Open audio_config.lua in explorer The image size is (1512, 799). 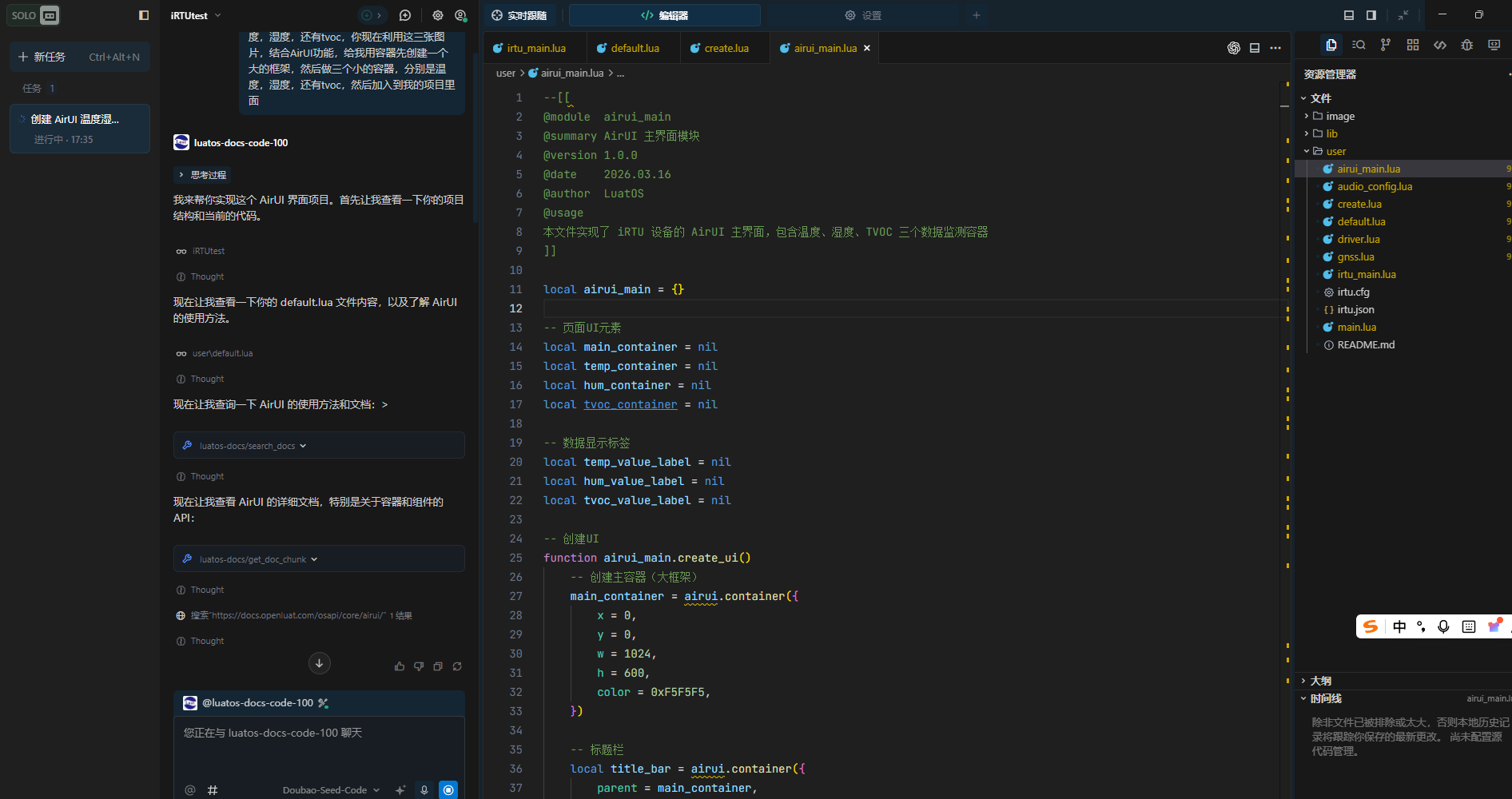(x=1403, y=186)
